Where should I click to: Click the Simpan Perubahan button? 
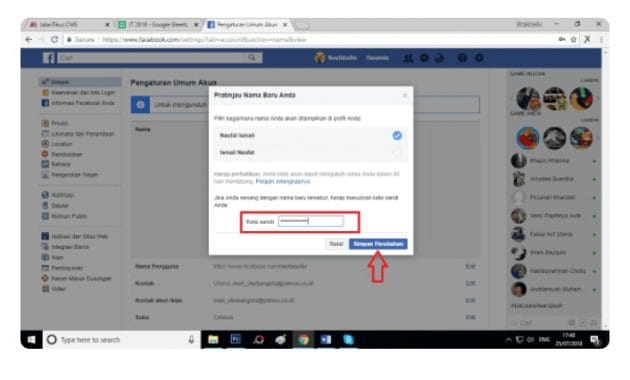[378, 244]
